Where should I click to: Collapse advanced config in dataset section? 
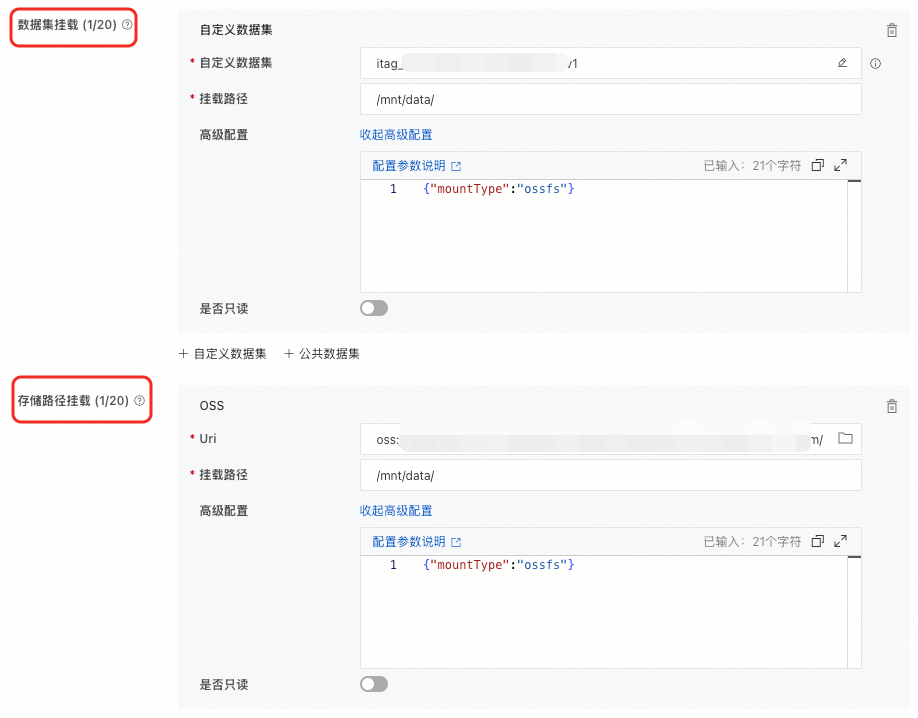396,135
